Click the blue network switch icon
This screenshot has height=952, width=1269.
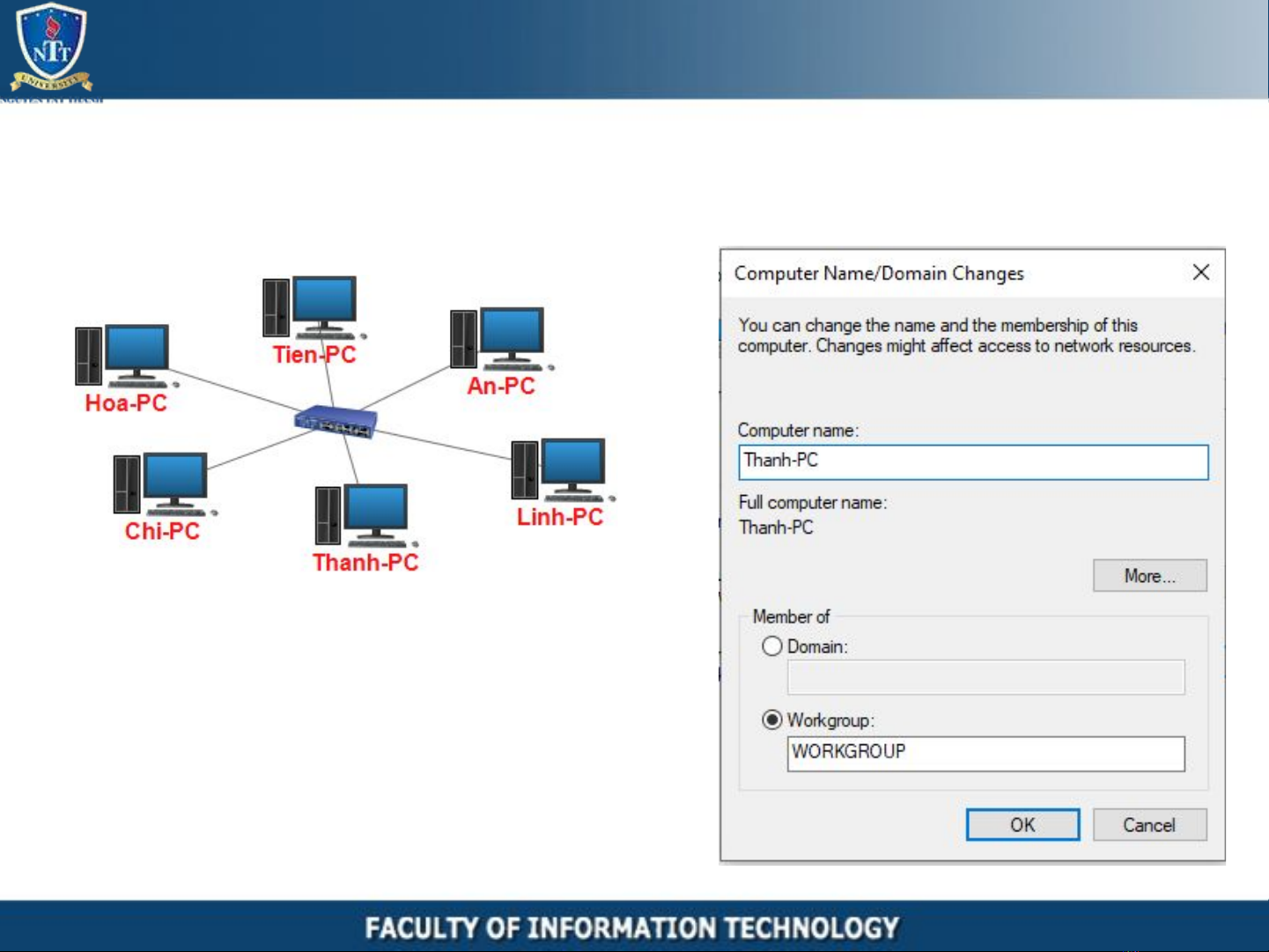(336, 421)
